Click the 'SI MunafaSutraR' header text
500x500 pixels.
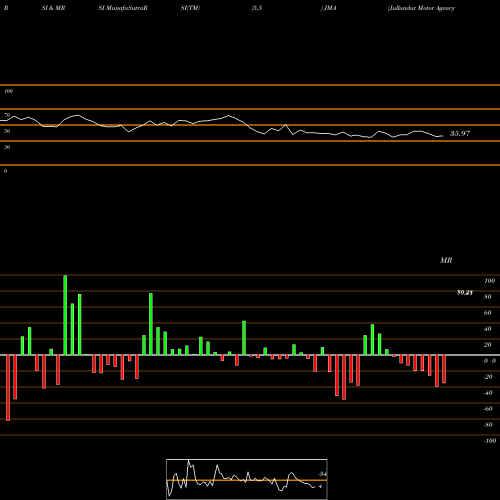pos(123,8)
